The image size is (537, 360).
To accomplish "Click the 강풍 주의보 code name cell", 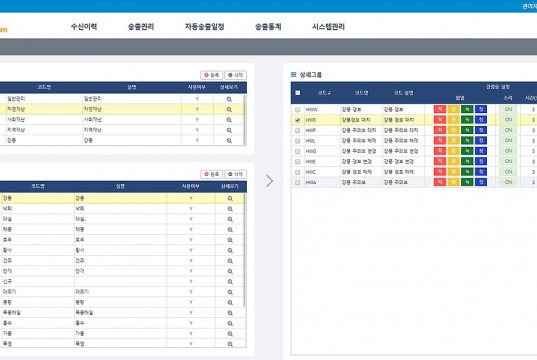I will 361,182.
